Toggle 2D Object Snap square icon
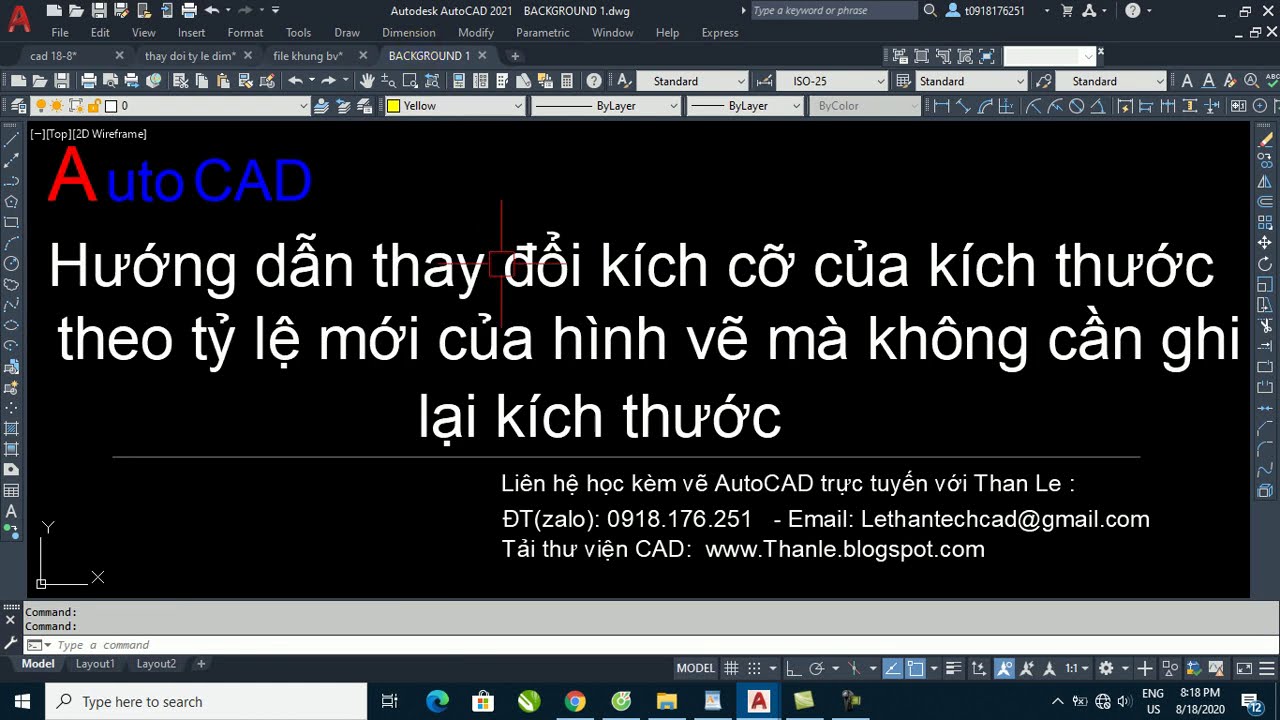Image resolution: width=1280 pixels, height=720 pixels. (915, 668)
